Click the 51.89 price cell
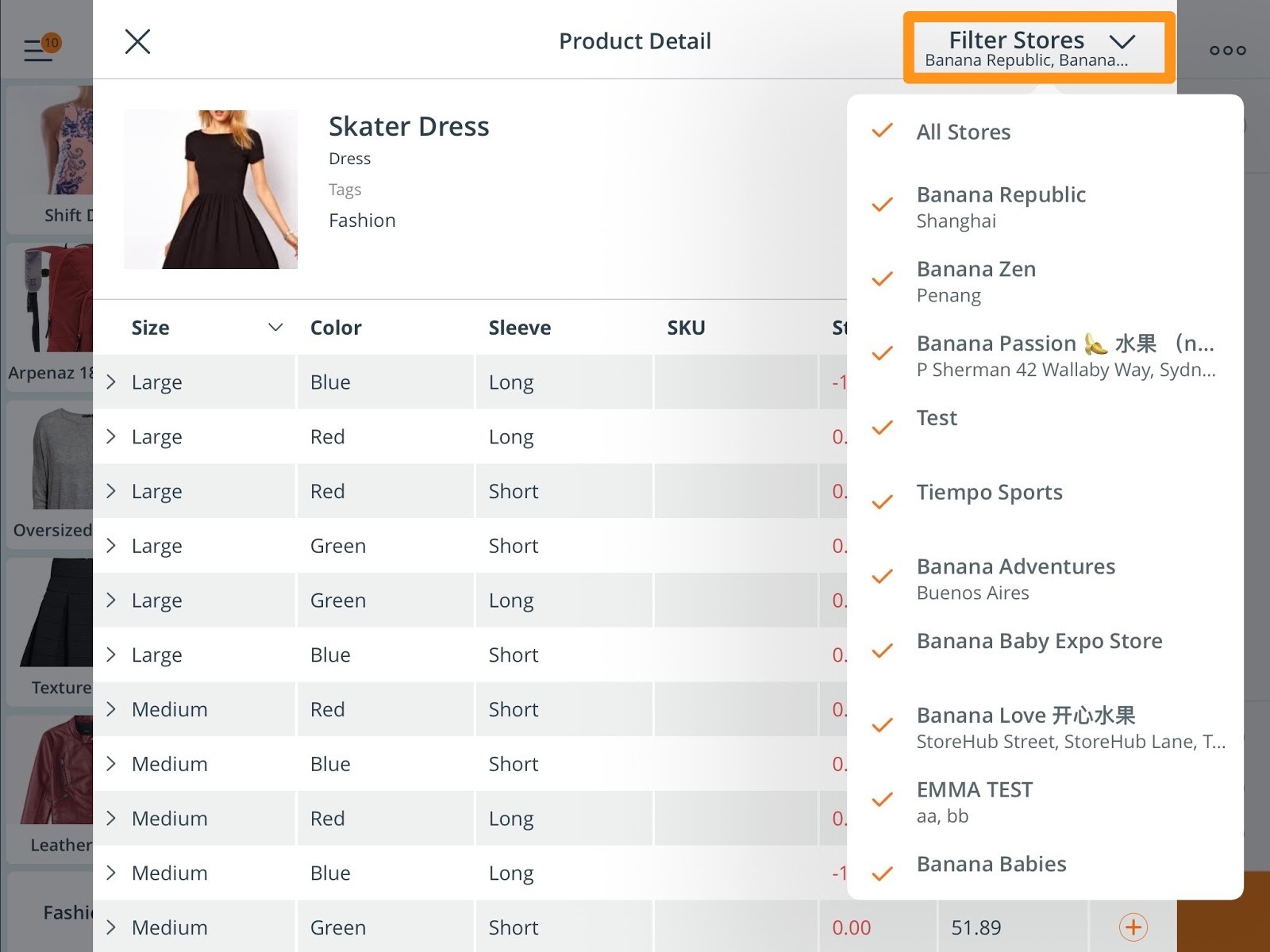1270x952 pixels. point(976,927)
